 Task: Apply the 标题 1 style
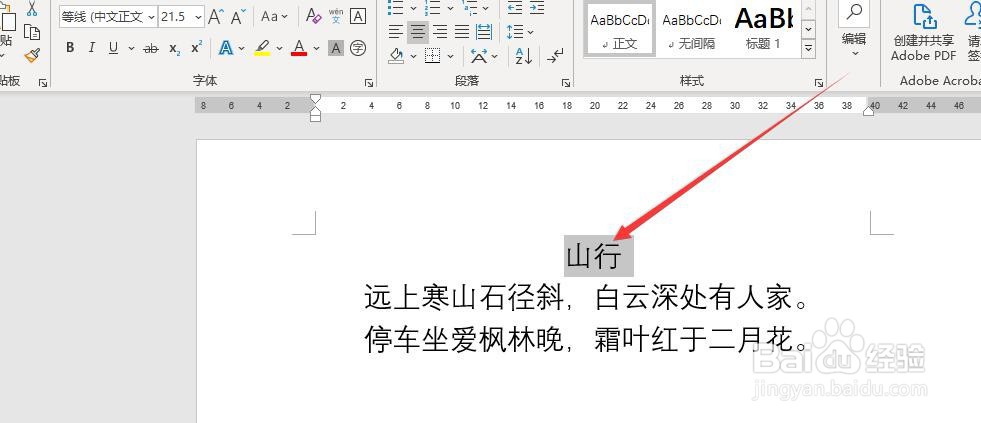(764, 29)
